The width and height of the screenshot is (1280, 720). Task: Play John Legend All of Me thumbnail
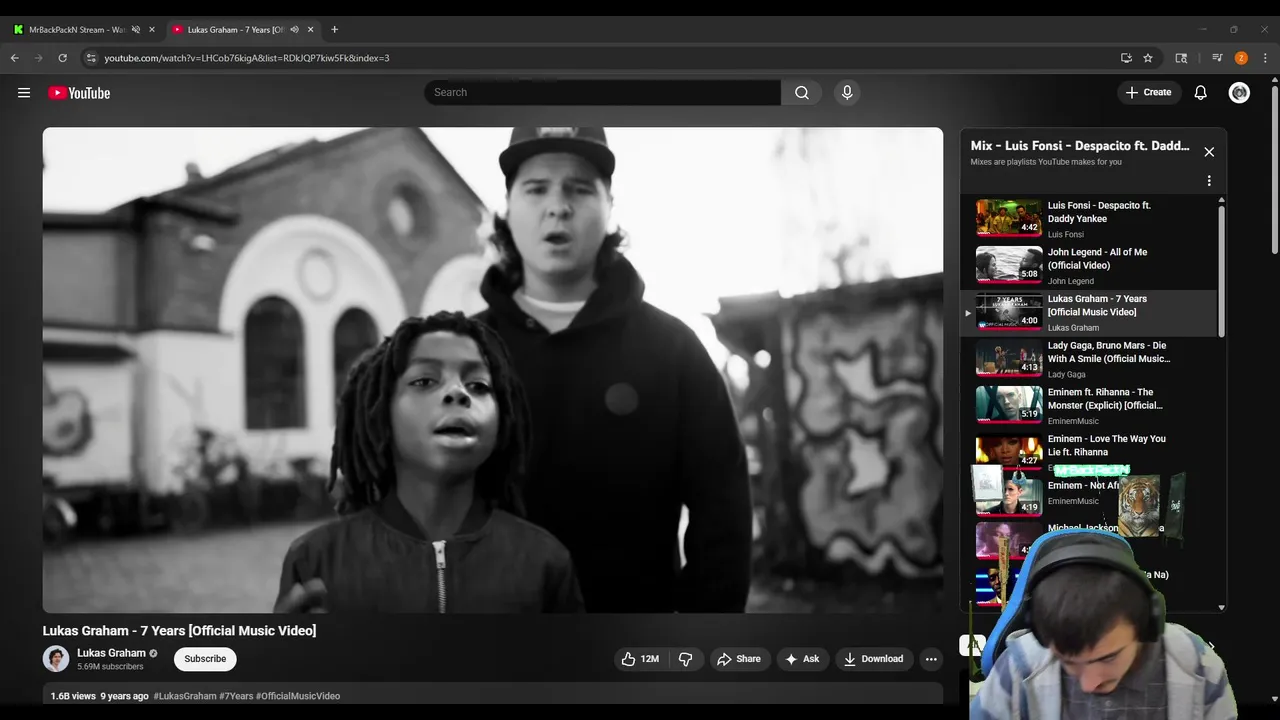click(1009, 265)
